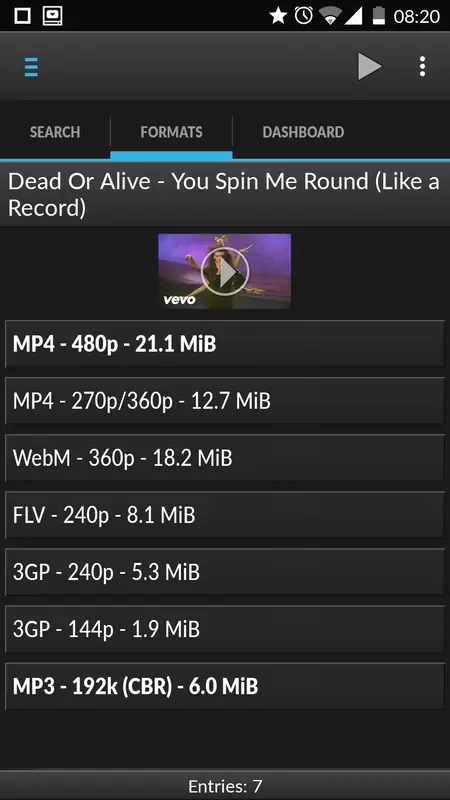Switch to the SEARCH tab

pos(55,132)
